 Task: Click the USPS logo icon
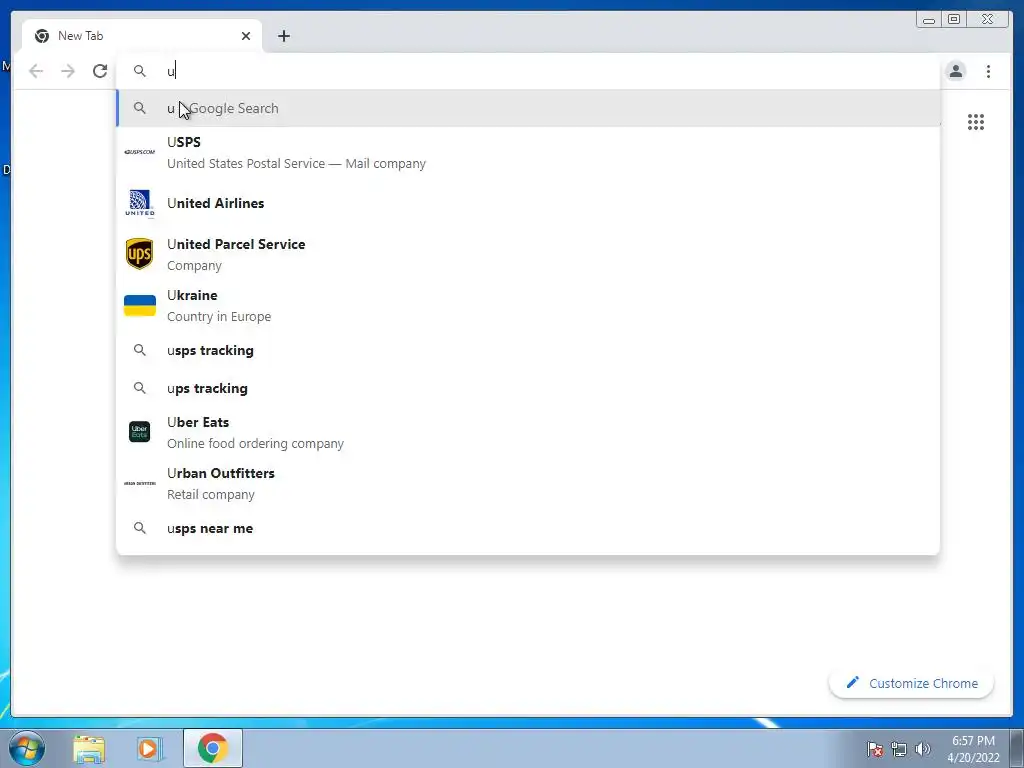140,152
